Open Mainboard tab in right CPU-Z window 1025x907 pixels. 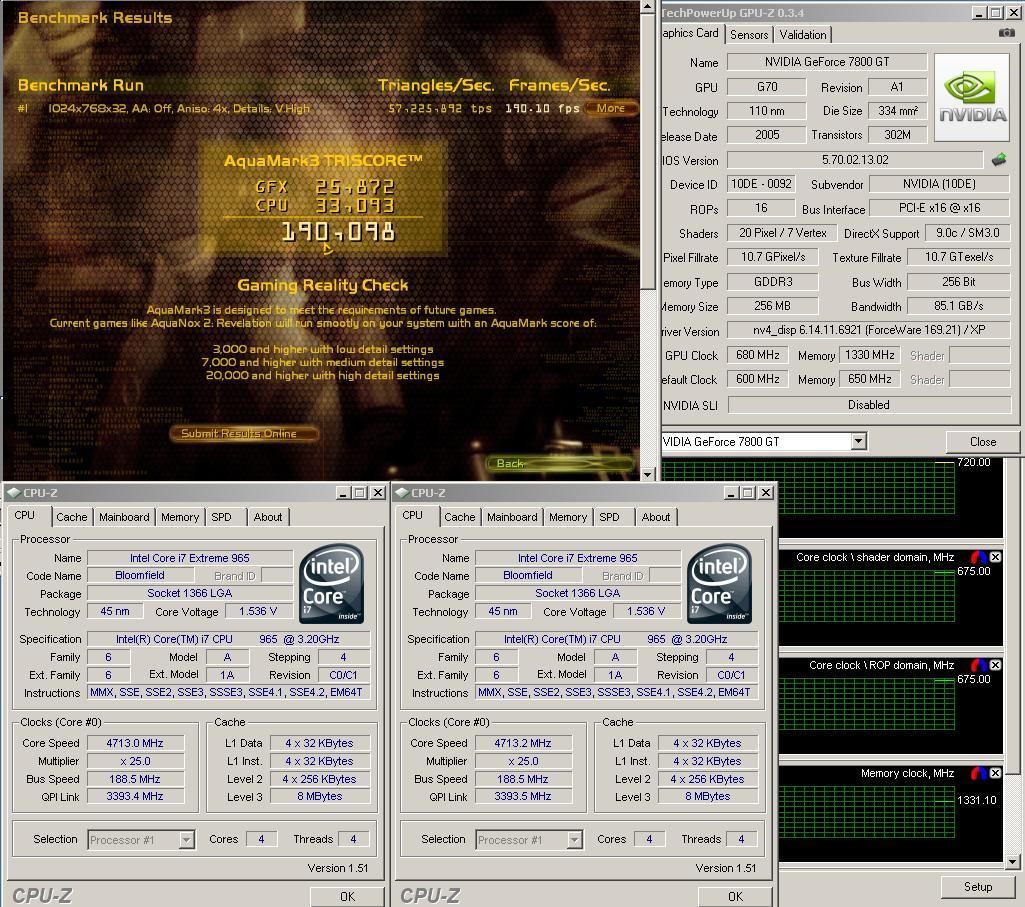pos(512,517)
